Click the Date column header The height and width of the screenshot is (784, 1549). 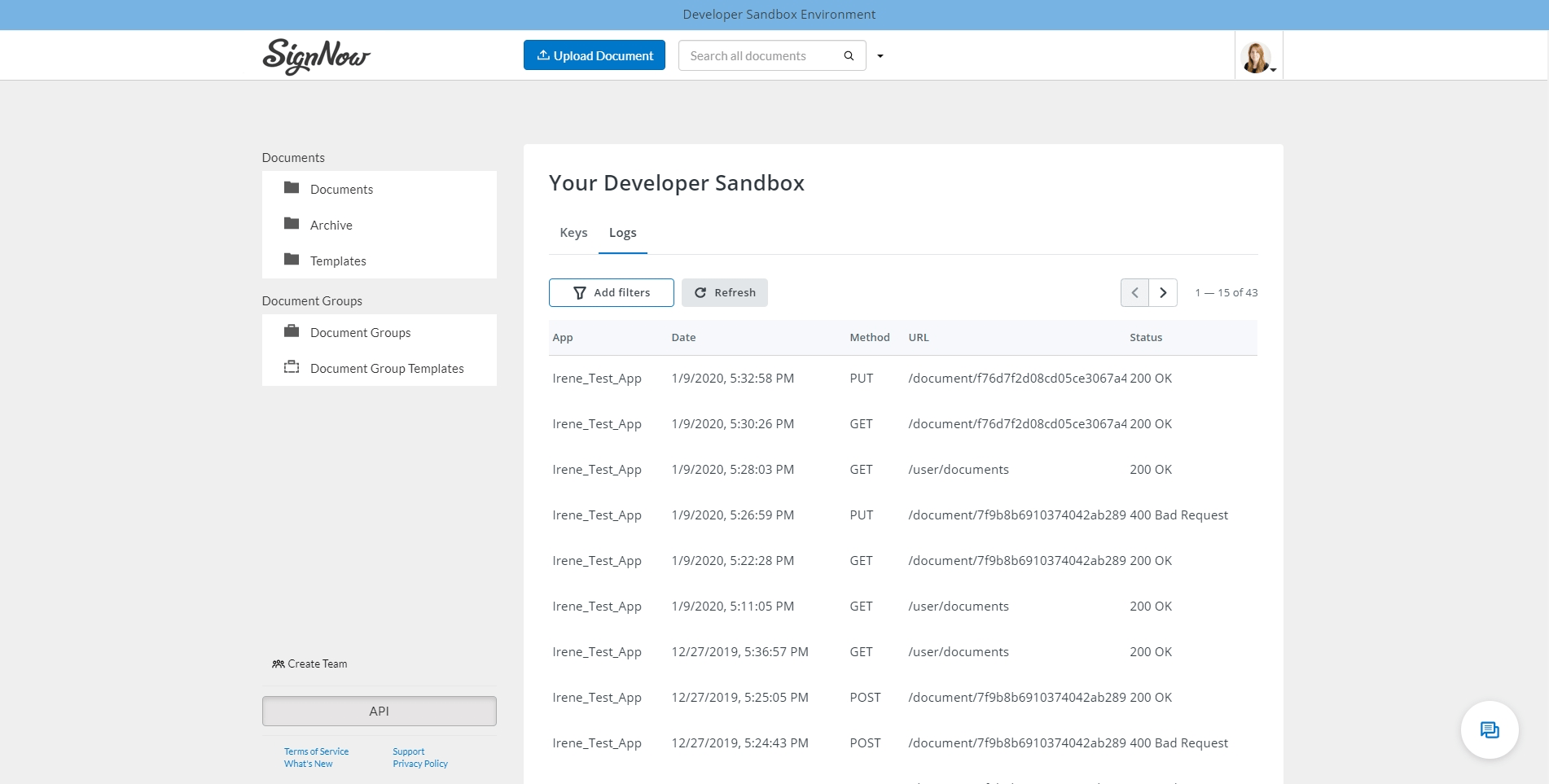tap(683, 337)
